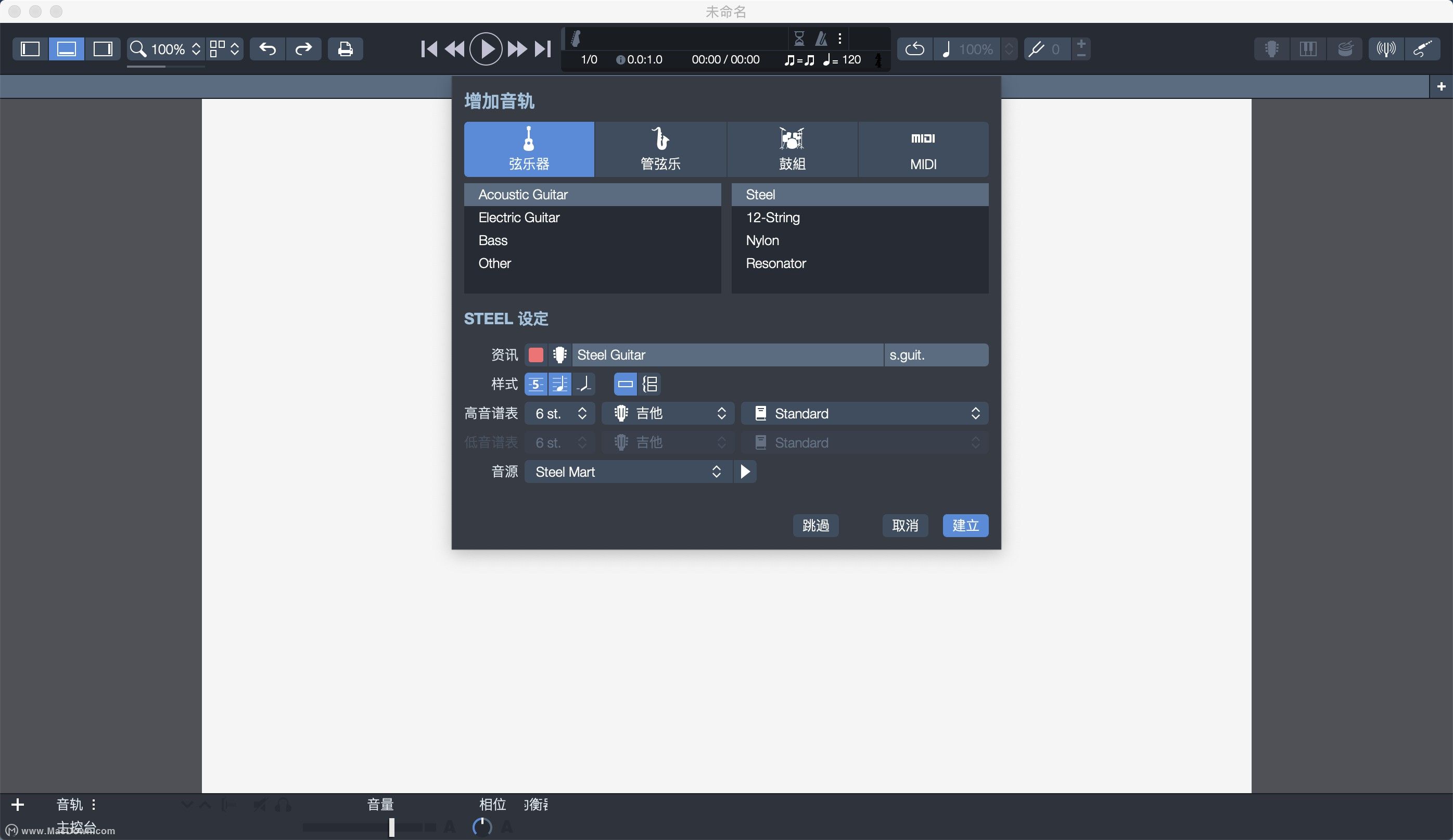This screenshot has height=840, width=1453.
Task: Click the play button in transport controls
Action: click(486, 48)
